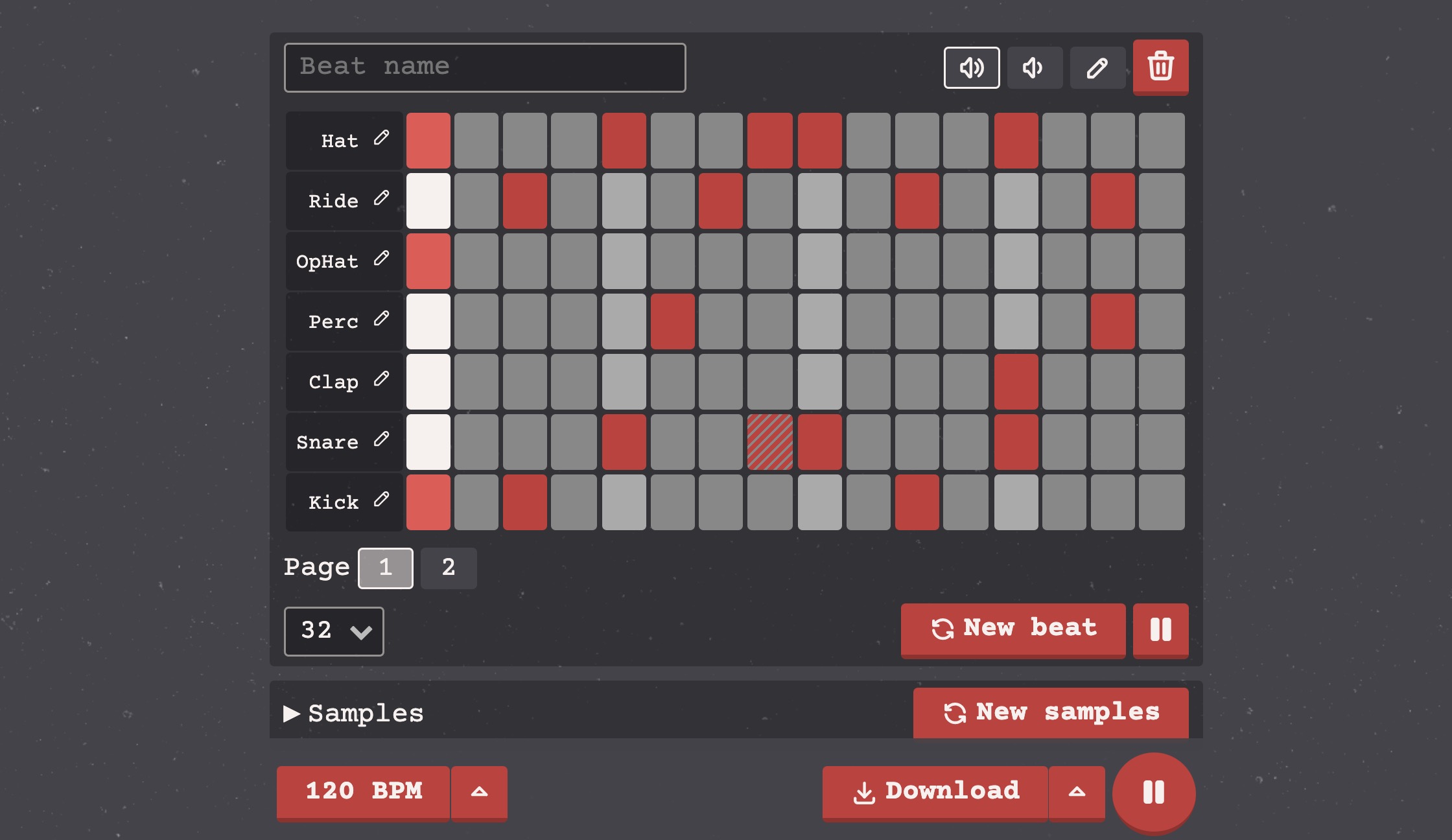Click the New beat button
Image resolution: width=1452 pixels, height=840 pixels.
(1013, 628)
